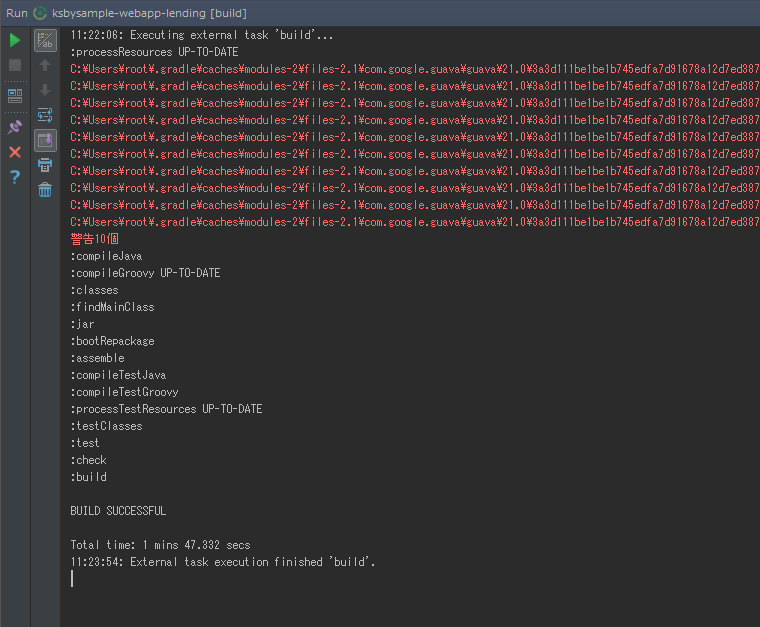Click the first red guava jar path line

[415, 69]
